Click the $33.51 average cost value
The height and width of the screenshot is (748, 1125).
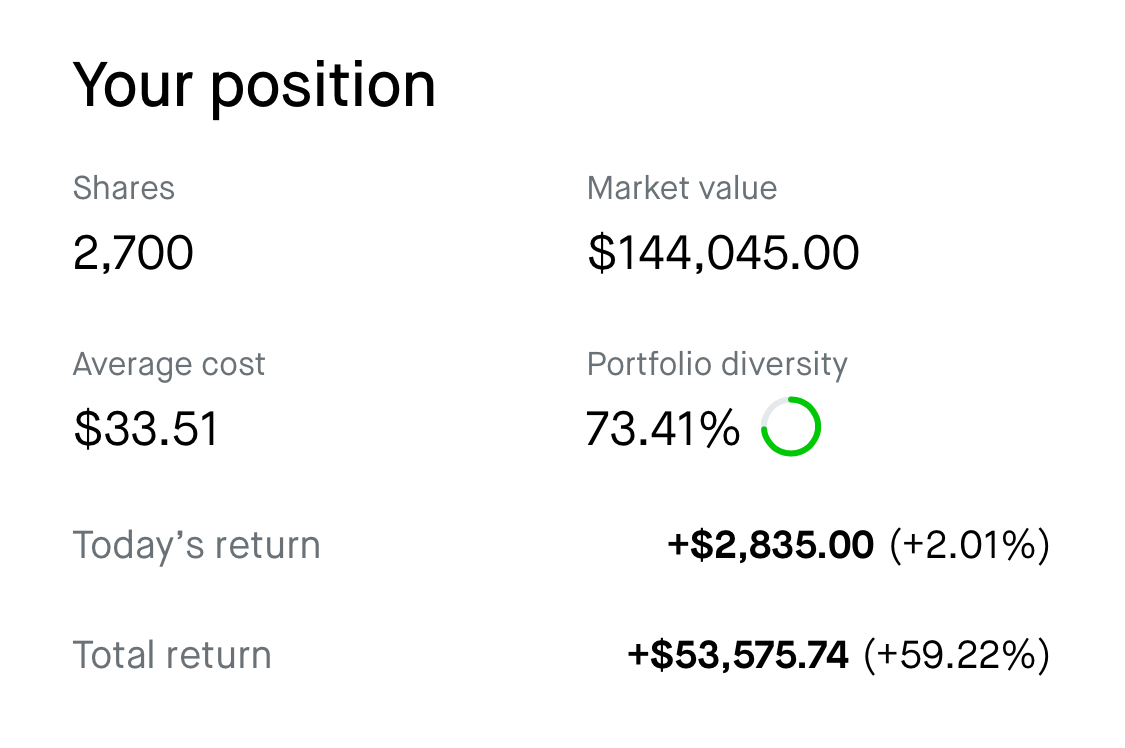click(146, 429)
